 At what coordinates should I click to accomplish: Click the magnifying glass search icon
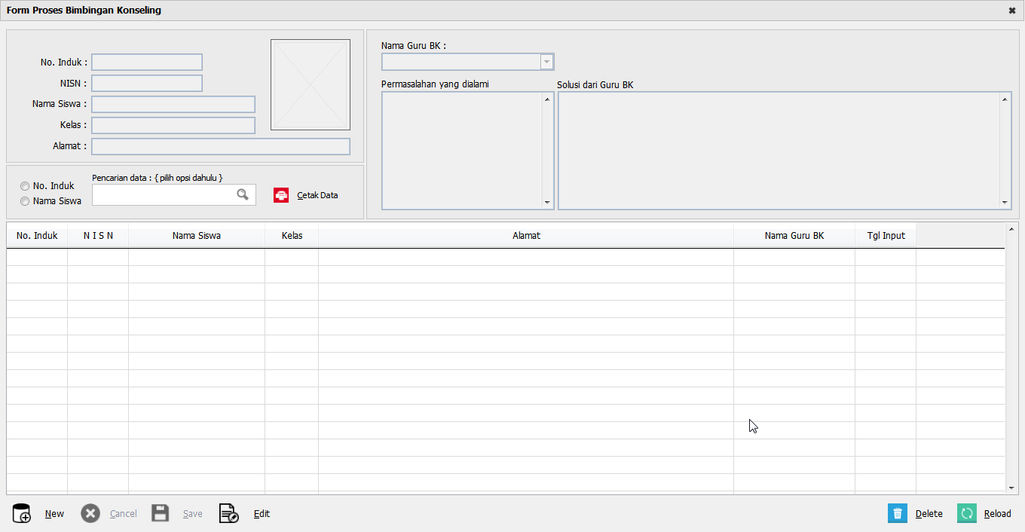242,195
